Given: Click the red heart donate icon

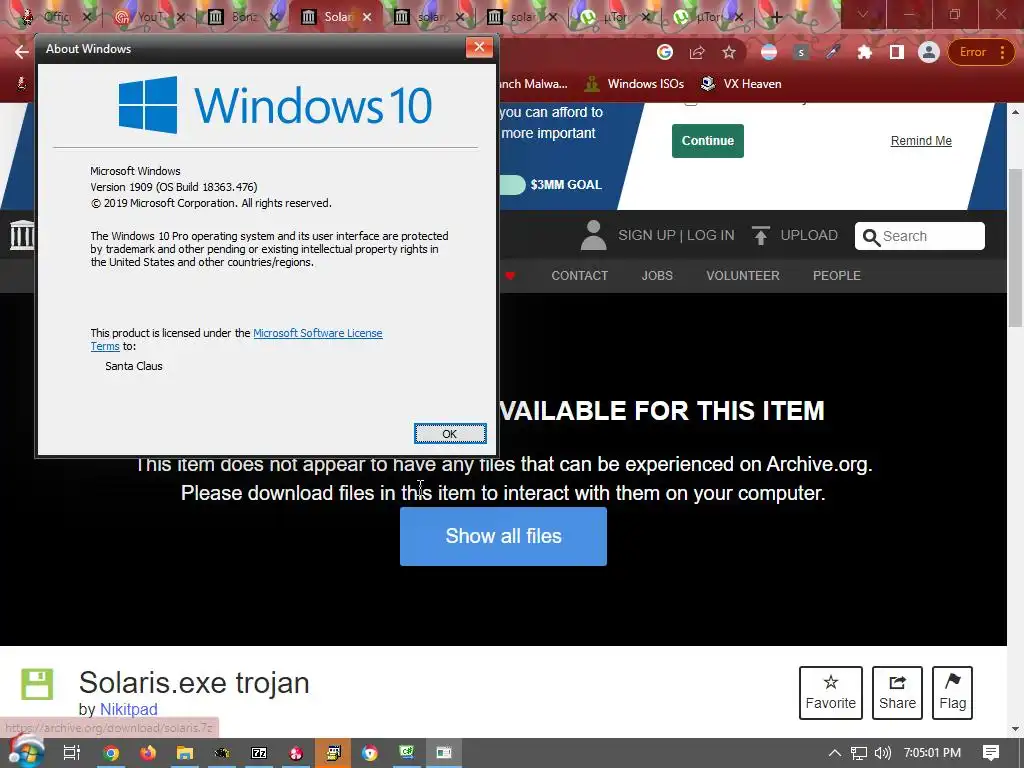Looking at the screenshot, I should pos(510,276).
